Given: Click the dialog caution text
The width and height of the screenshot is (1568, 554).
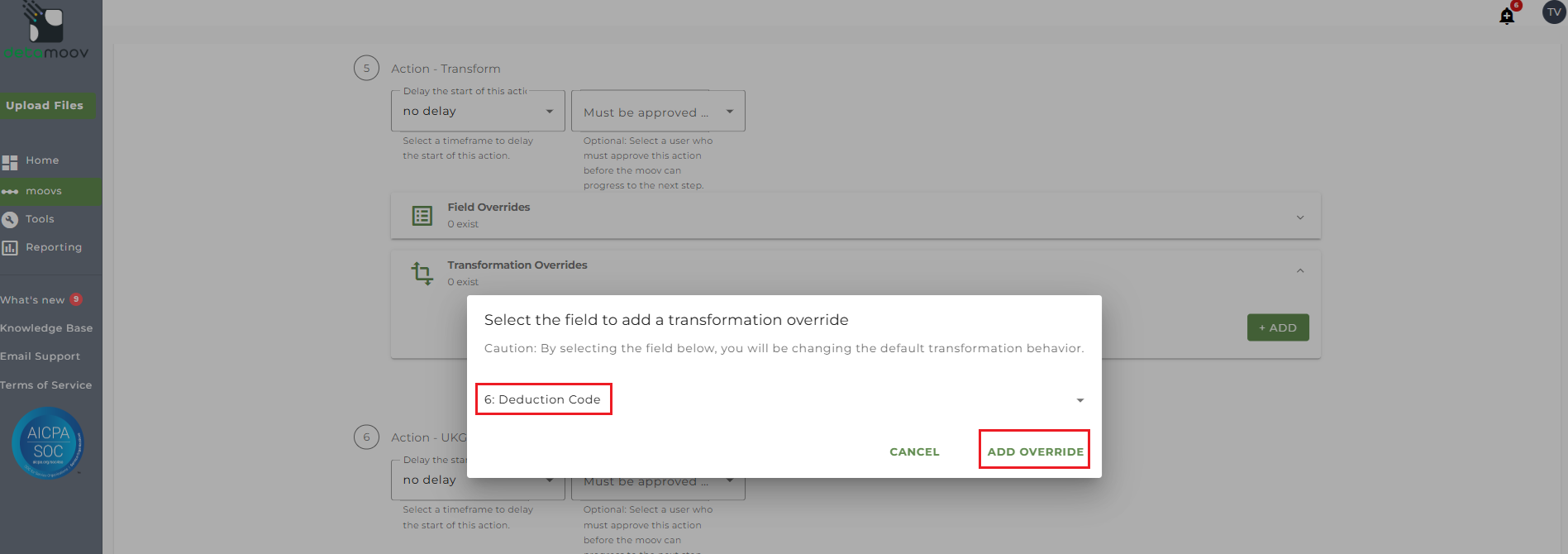Looking at the screenshot, I should (x=784, y=348).
